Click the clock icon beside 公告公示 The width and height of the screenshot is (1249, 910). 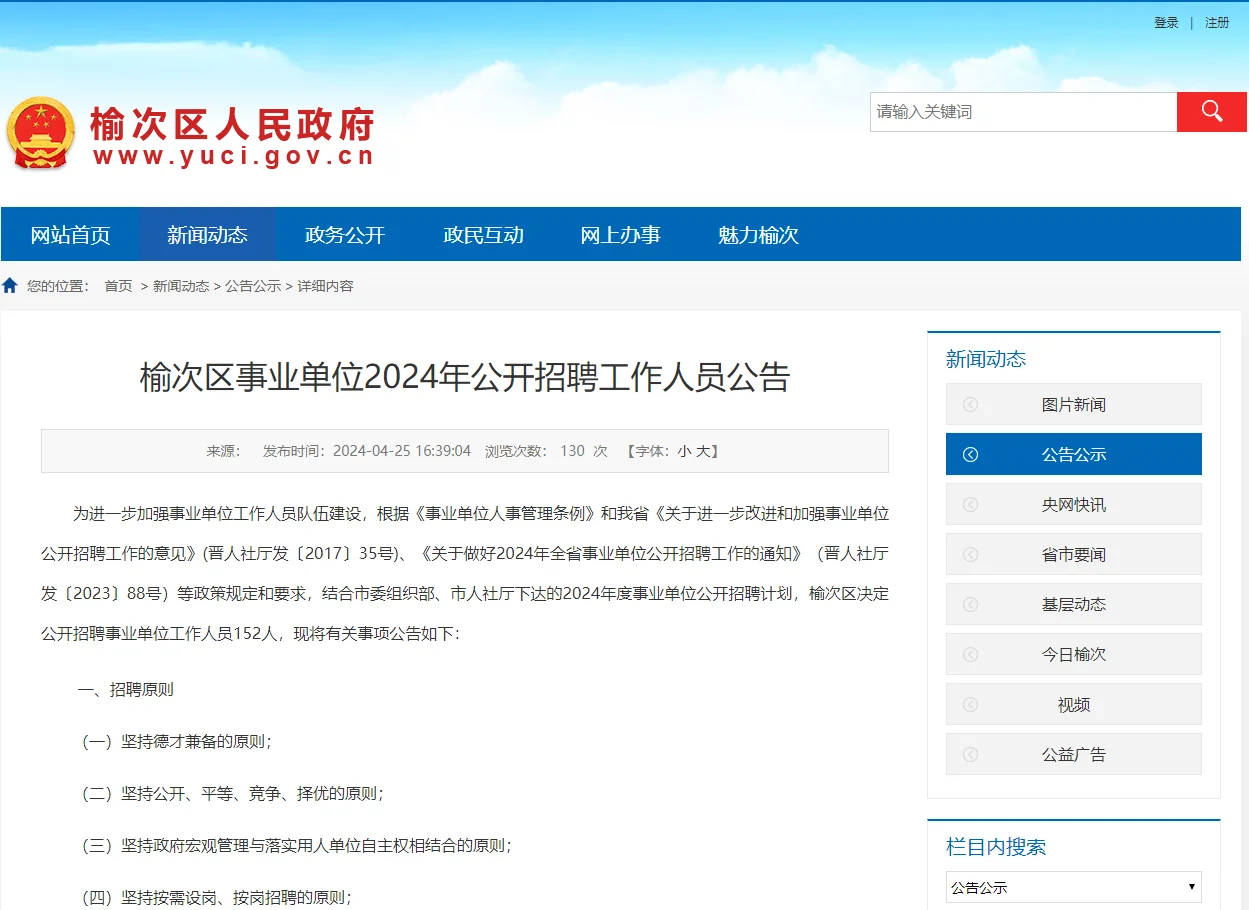pyautogui.click(x=969, y=454)
